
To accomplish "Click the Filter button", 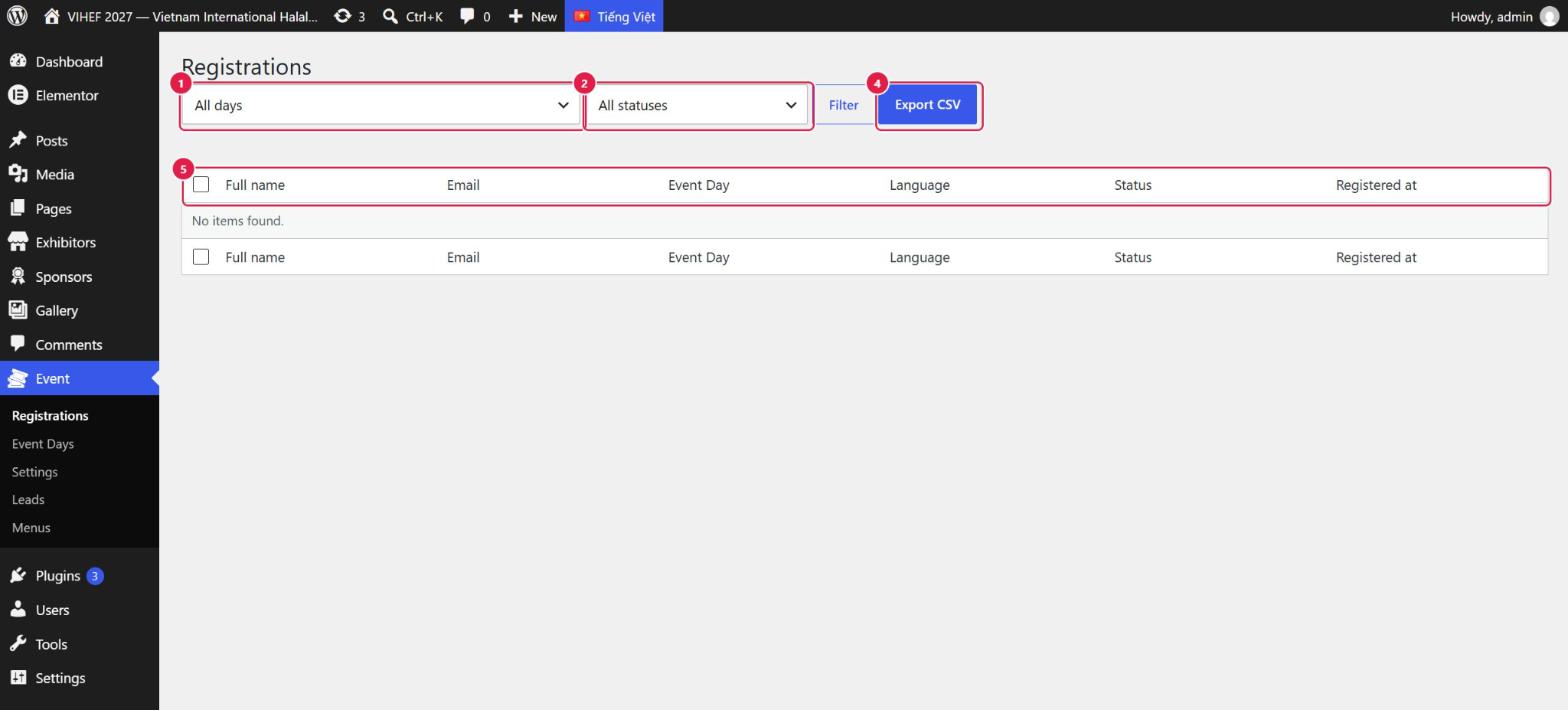I will [843, 105].
